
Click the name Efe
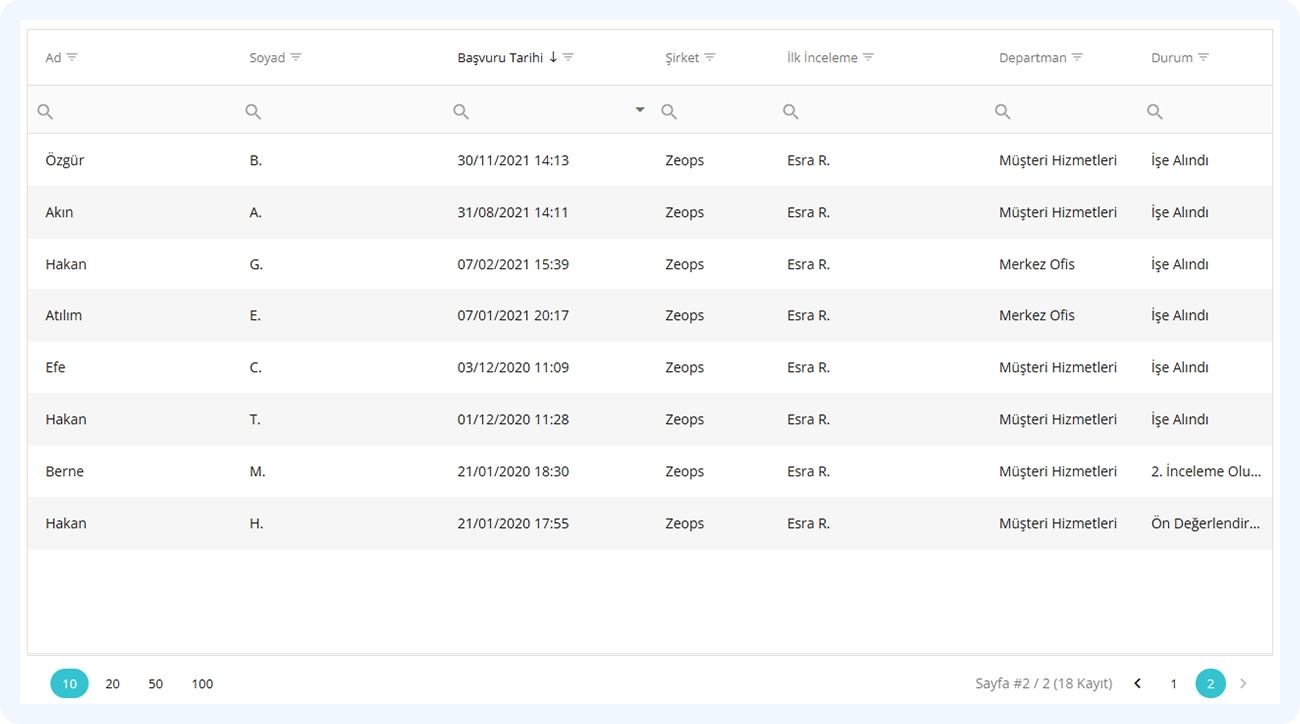click(x=55, y=367)
